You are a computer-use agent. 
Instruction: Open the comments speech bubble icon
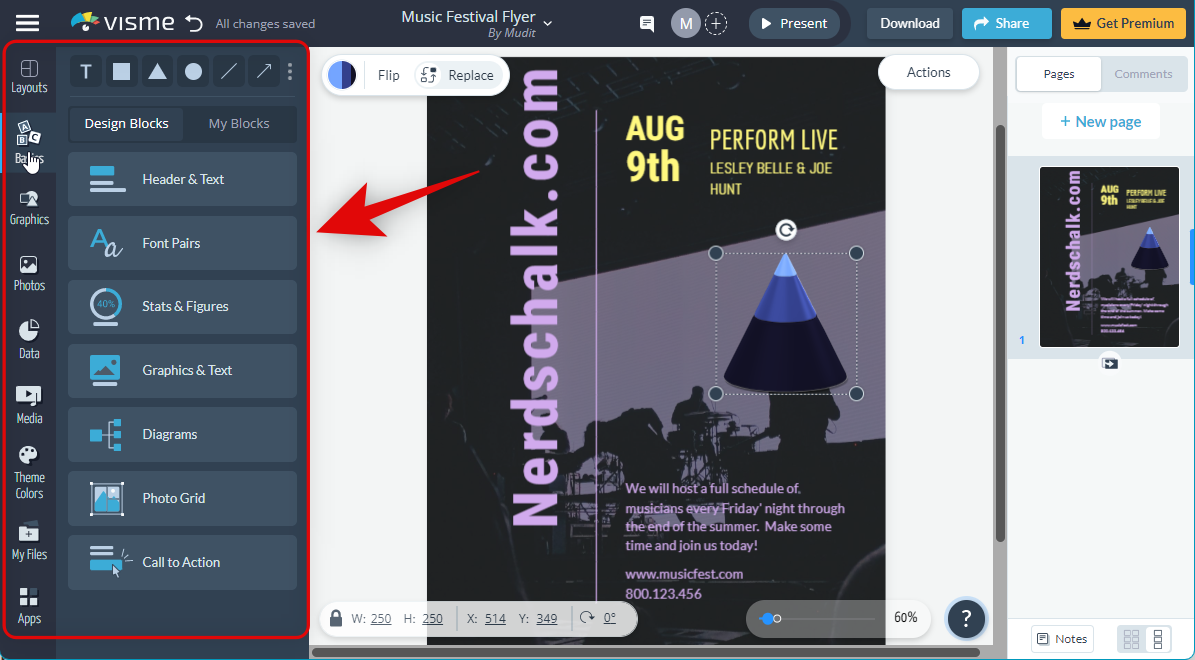coord(647,24)
